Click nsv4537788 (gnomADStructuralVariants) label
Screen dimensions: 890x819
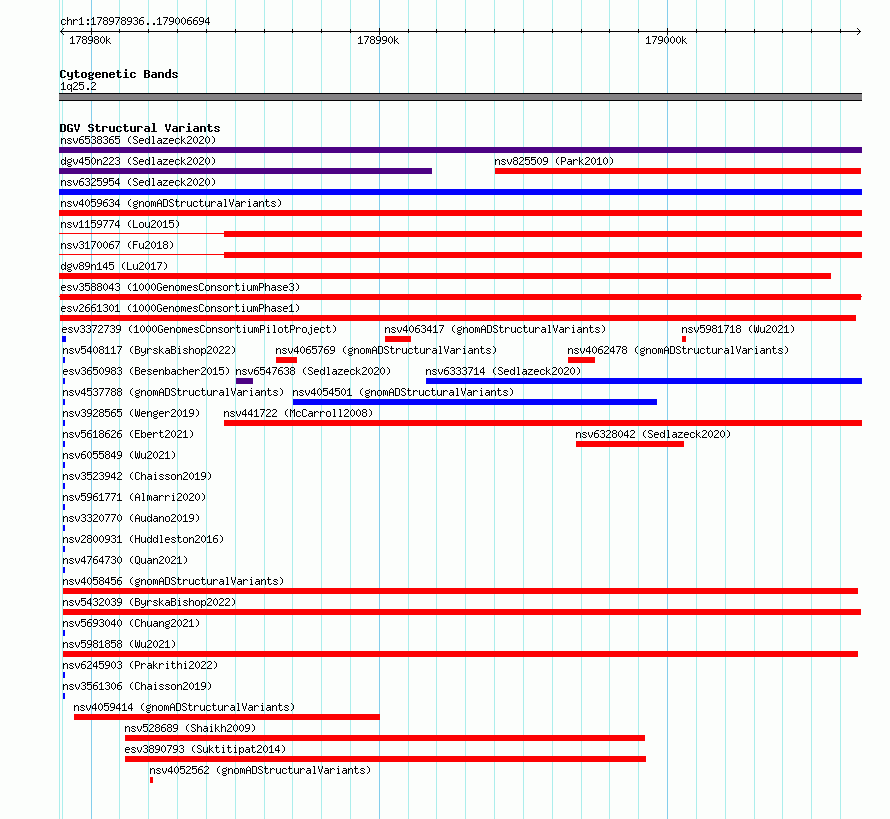pyautogui.click(x=173, y=392)
